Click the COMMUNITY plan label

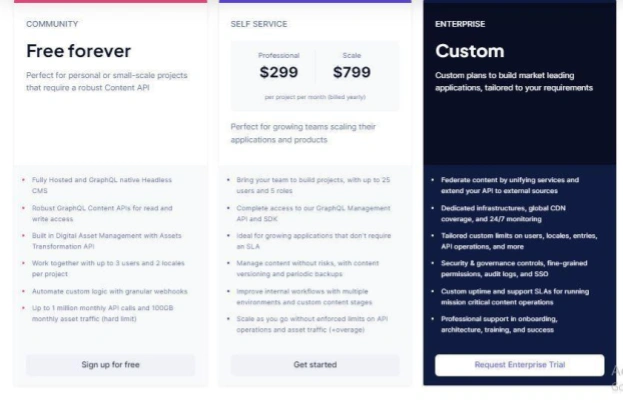coord(52,24)
